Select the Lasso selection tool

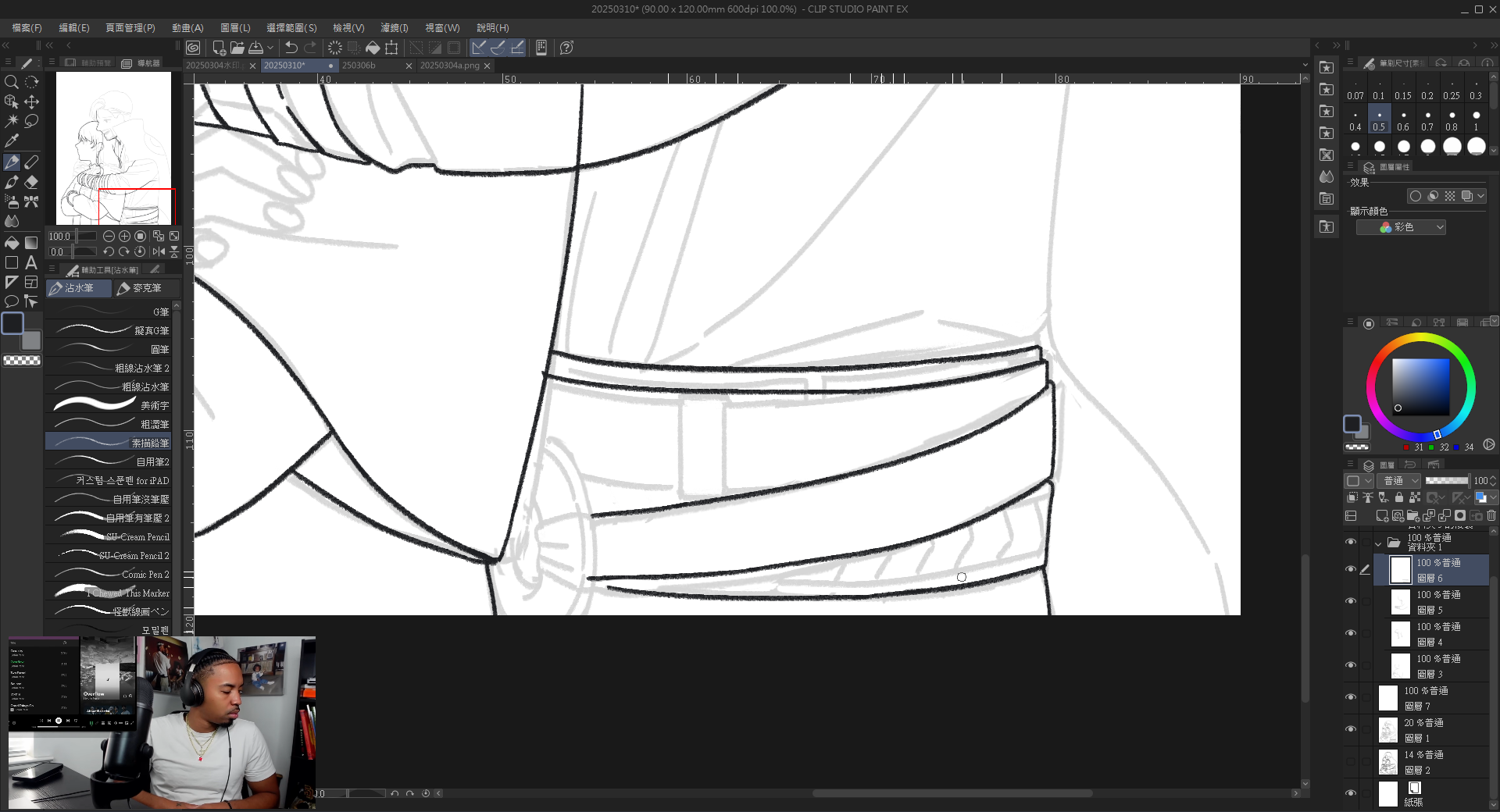pos(31,121)
